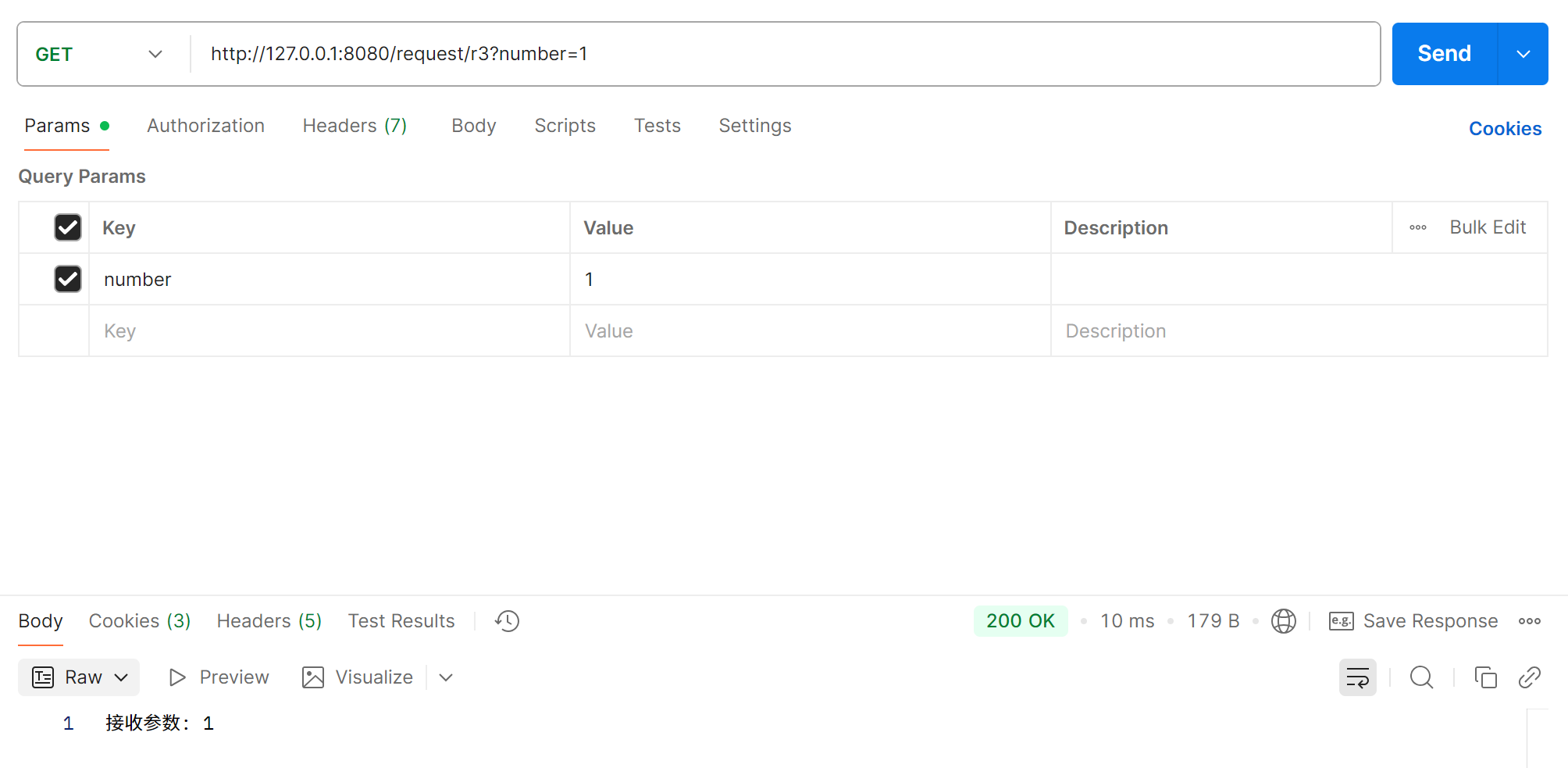This screenshot has width=1568, height=768.
Task: Toggle the select-all params header checkbox
Action: click(x=68, y=227)
